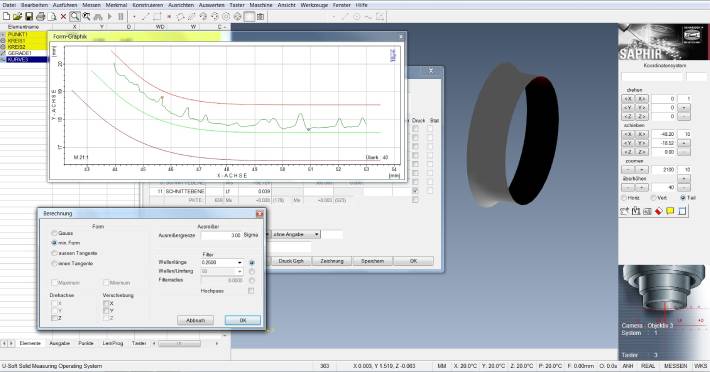Select the Horiz view radio button
710x372 pixels.
pos(624,198)
